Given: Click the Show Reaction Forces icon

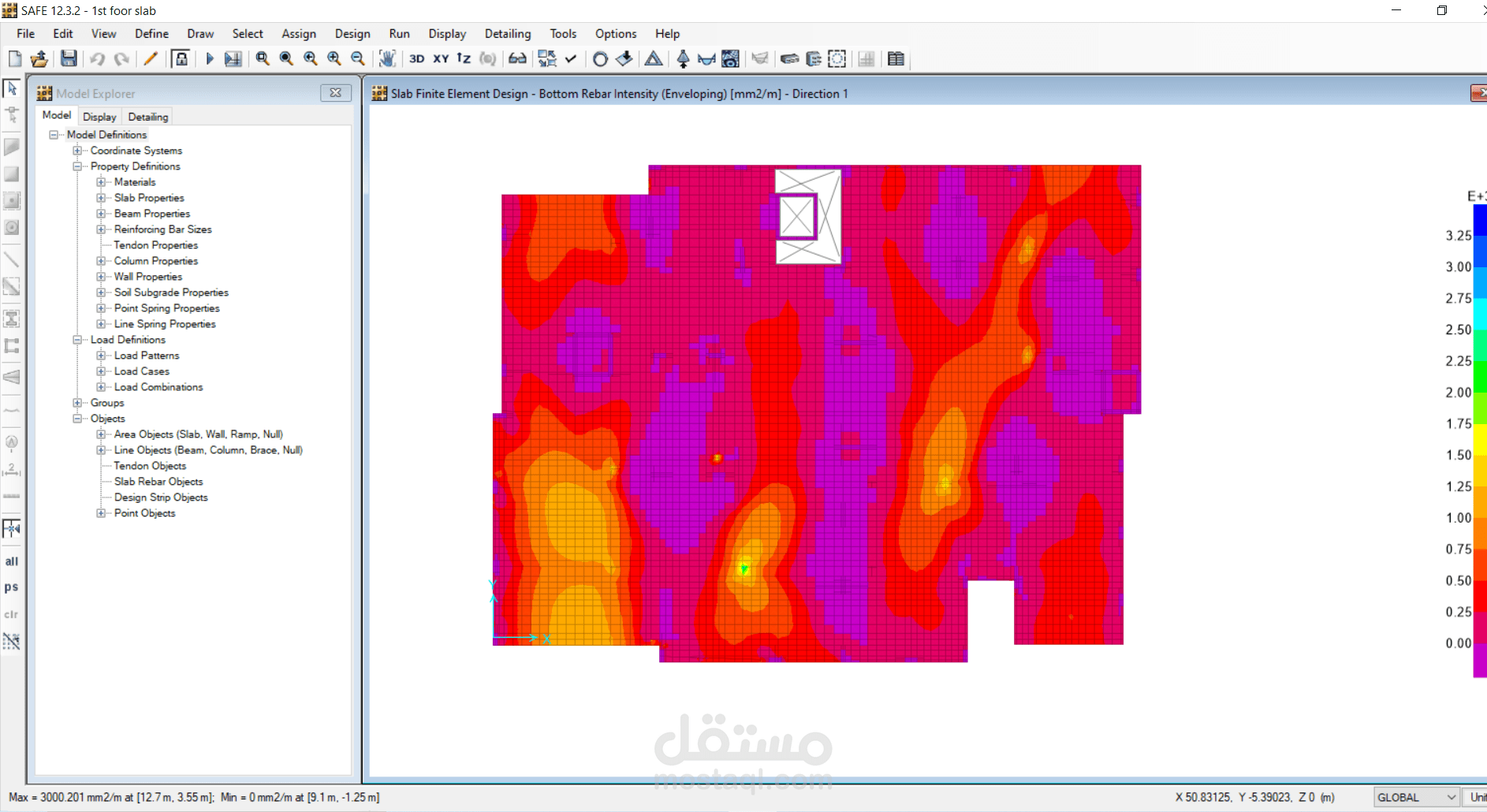Looking at the screenshot, I should pos(683,59).
